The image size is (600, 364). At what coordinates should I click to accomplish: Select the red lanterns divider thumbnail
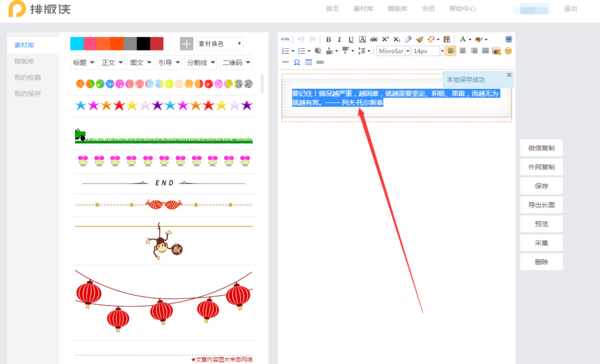coord(164,300)
